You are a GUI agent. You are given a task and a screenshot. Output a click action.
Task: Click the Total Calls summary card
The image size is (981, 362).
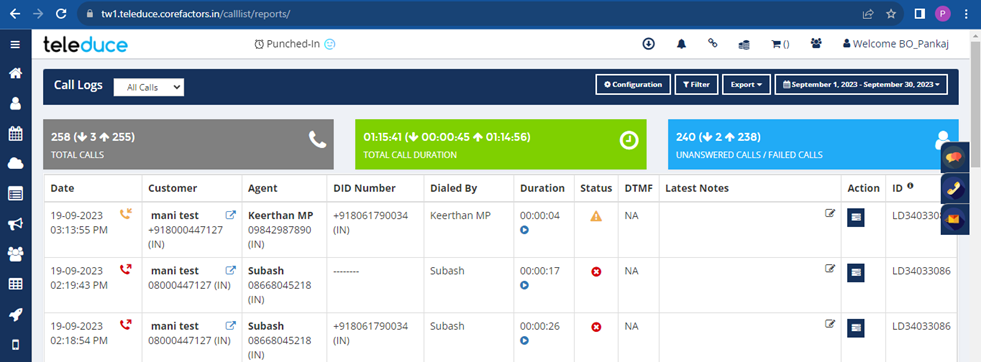coord(188,144)
